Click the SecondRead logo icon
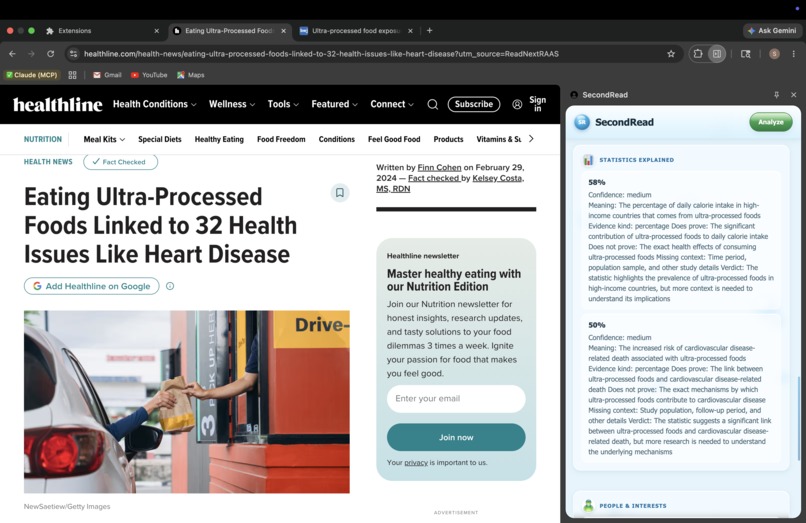This screenshot has width=806, height=523. coord(582,122)
